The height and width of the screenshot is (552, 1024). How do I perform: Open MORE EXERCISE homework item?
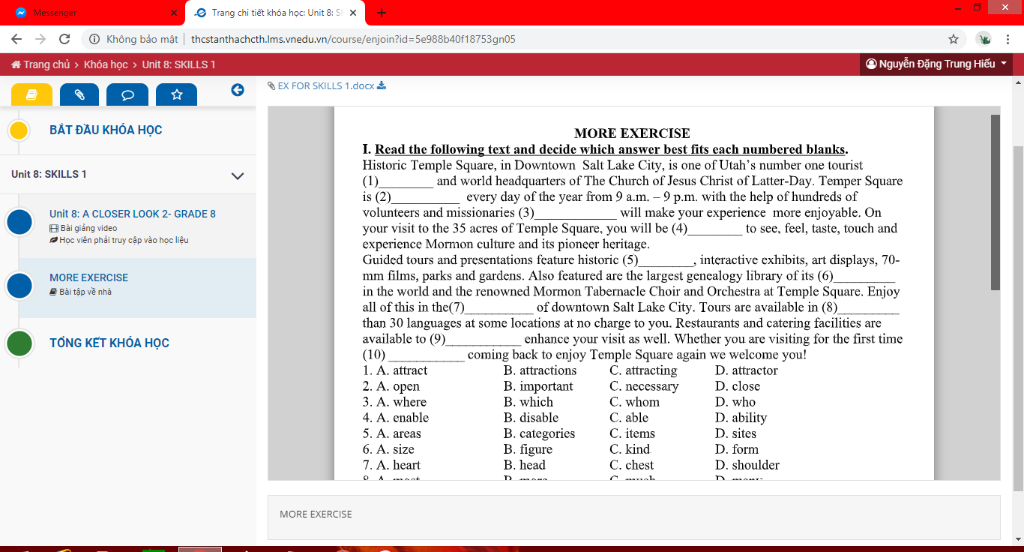(89, 278)
